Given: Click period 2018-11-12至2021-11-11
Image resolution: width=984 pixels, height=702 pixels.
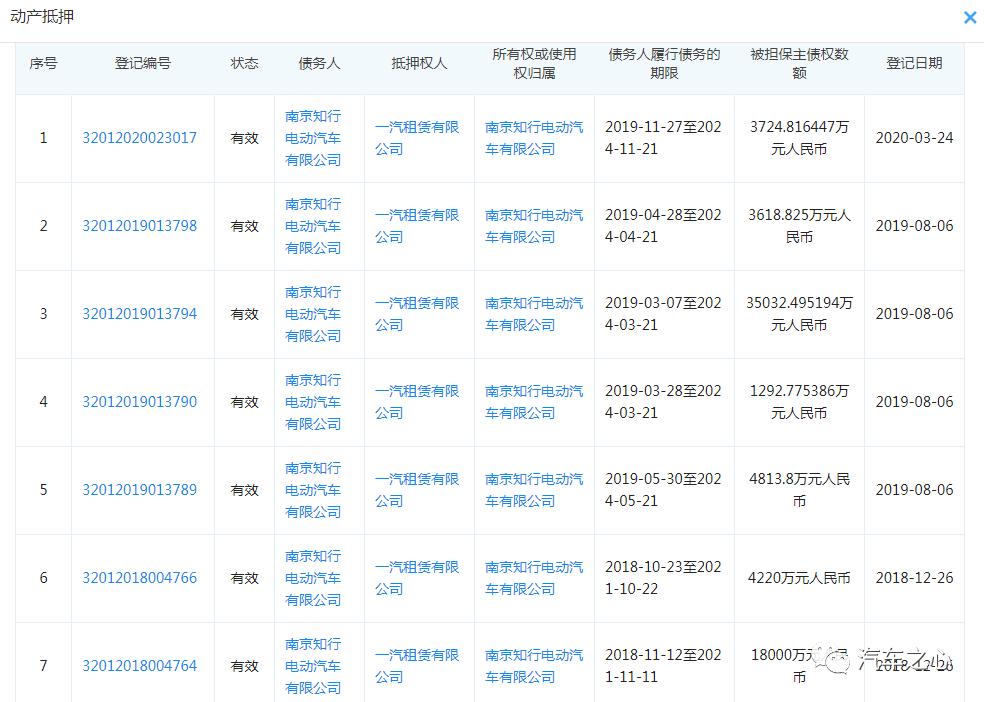Looking at the screenshot, I should (x=663, y=666).
